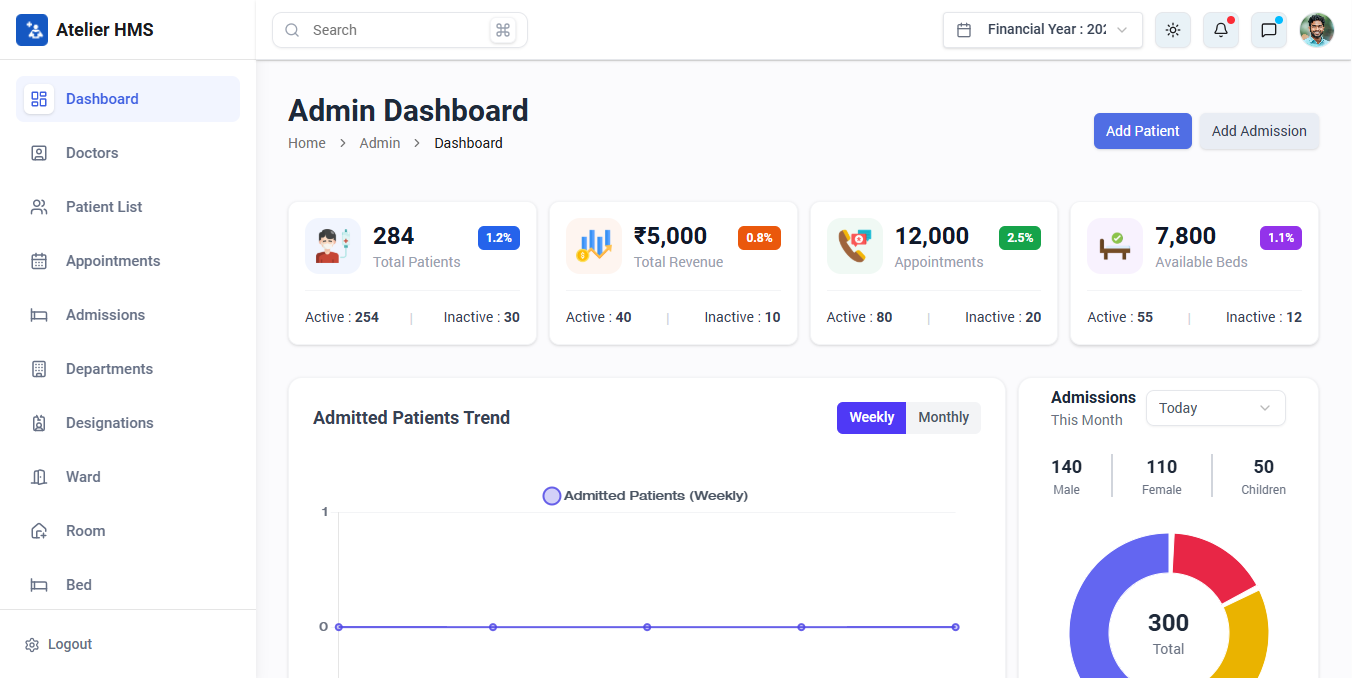Click the Total Revenue chart icon
This screenshot has height=678, width=1352.
click(x=593, y=246)
